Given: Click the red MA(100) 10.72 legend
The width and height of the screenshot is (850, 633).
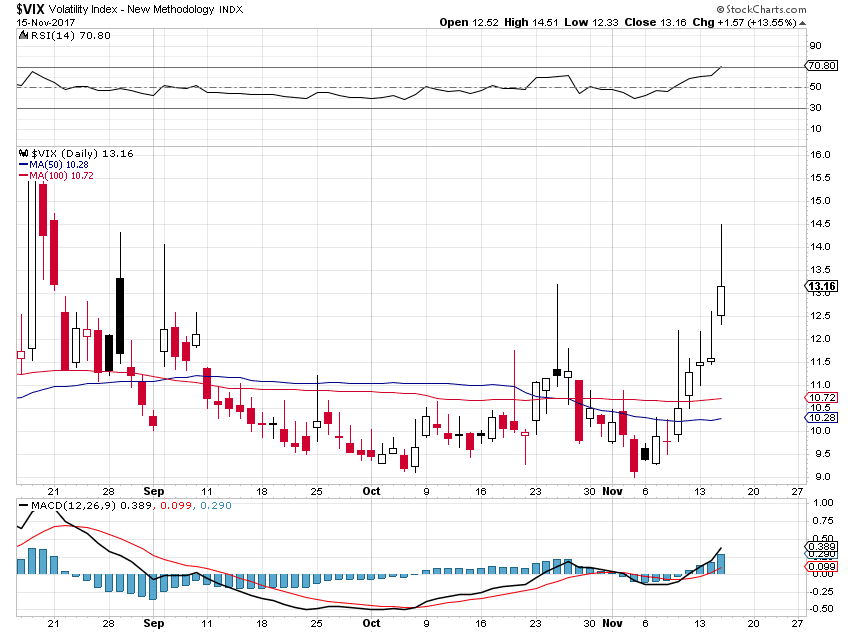Looking at the screenshot, I should coord(56,176).
